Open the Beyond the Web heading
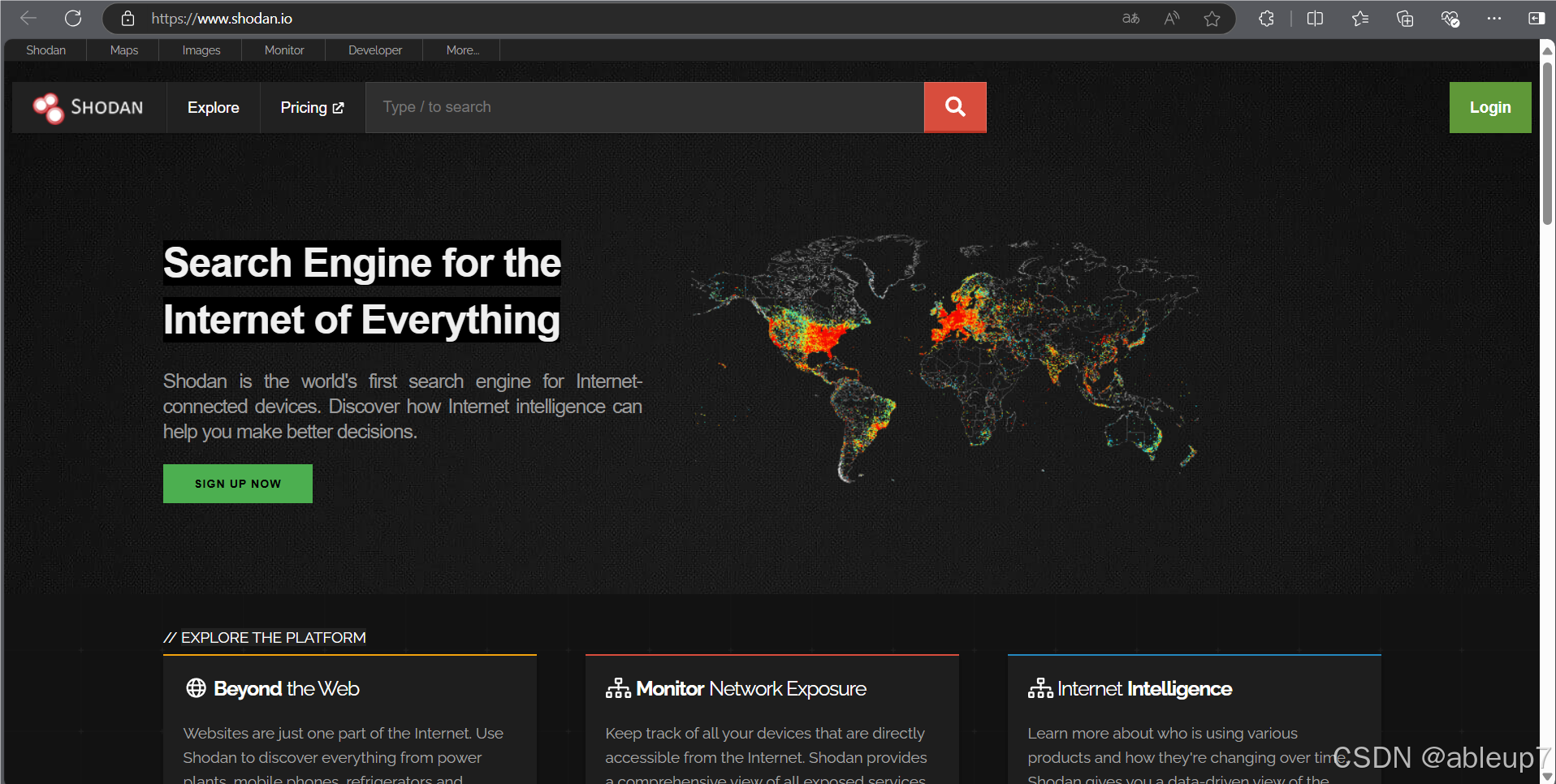 click(287, 688)
